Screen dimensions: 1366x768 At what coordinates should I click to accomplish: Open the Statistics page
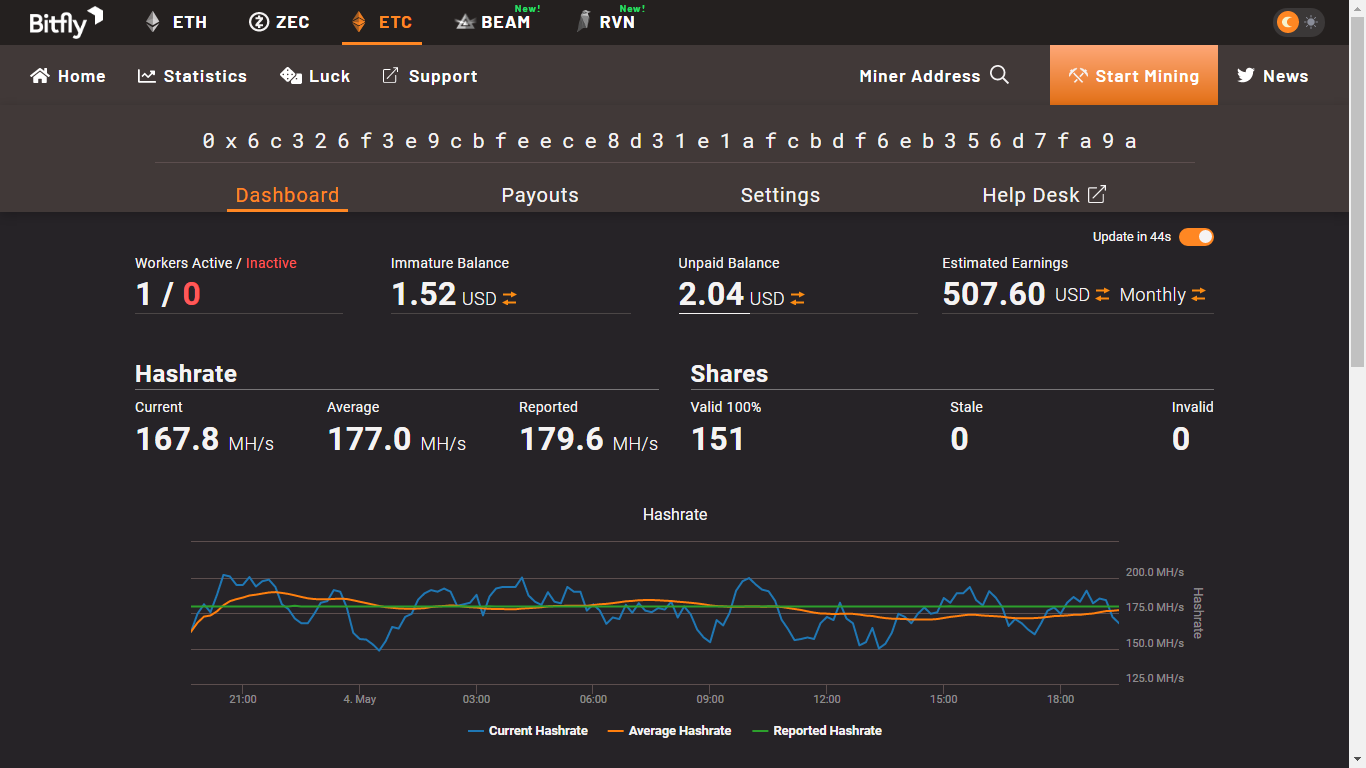click(192, 76)
